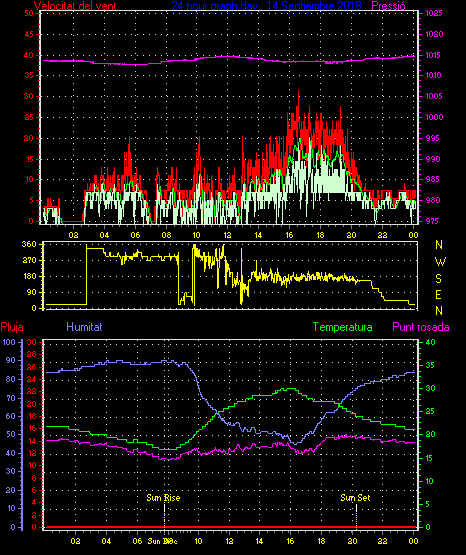Click the yellow 'E' compass letter

(438, 295)
